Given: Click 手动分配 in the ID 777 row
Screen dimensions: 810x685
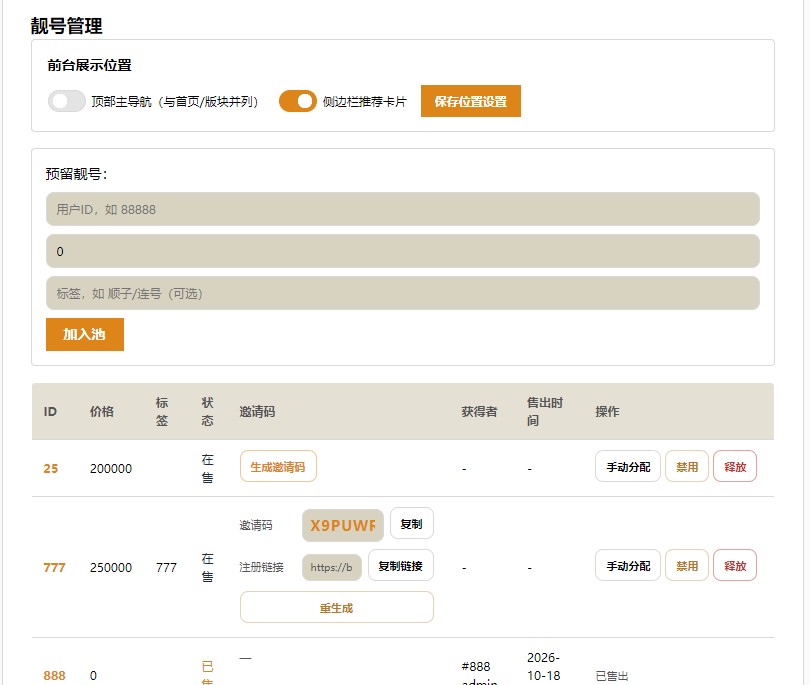Looking at the screenshot, I should click(628, 566).
